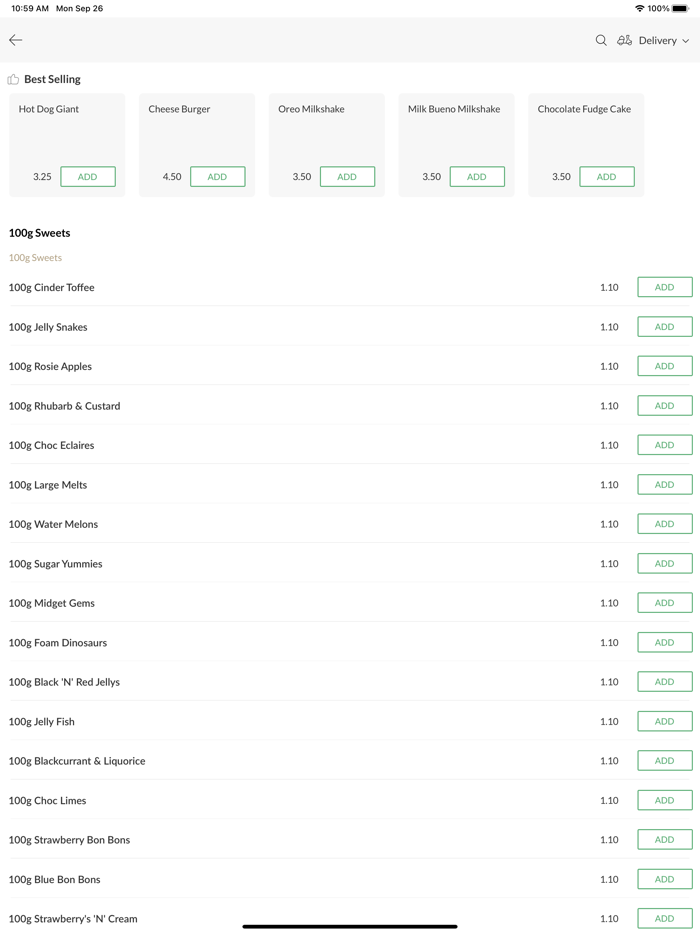The height and width of the screenshot is (934, 700).
Task: Add Chocolate Fudge Cake to order
Action: [x=606, y=177]
